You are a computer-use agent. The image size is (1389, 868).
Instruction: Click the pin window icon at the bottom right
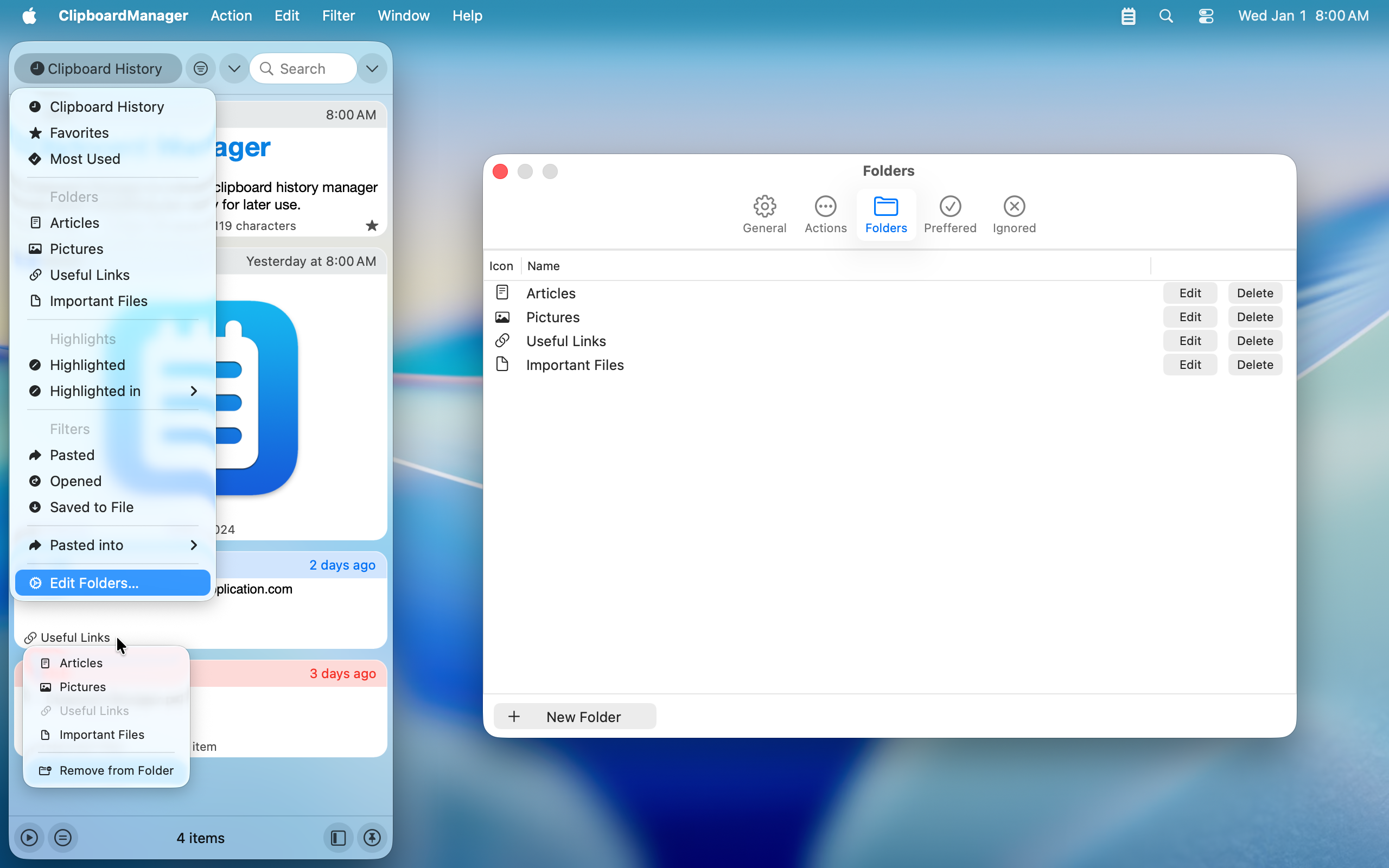tap(372, 838)
